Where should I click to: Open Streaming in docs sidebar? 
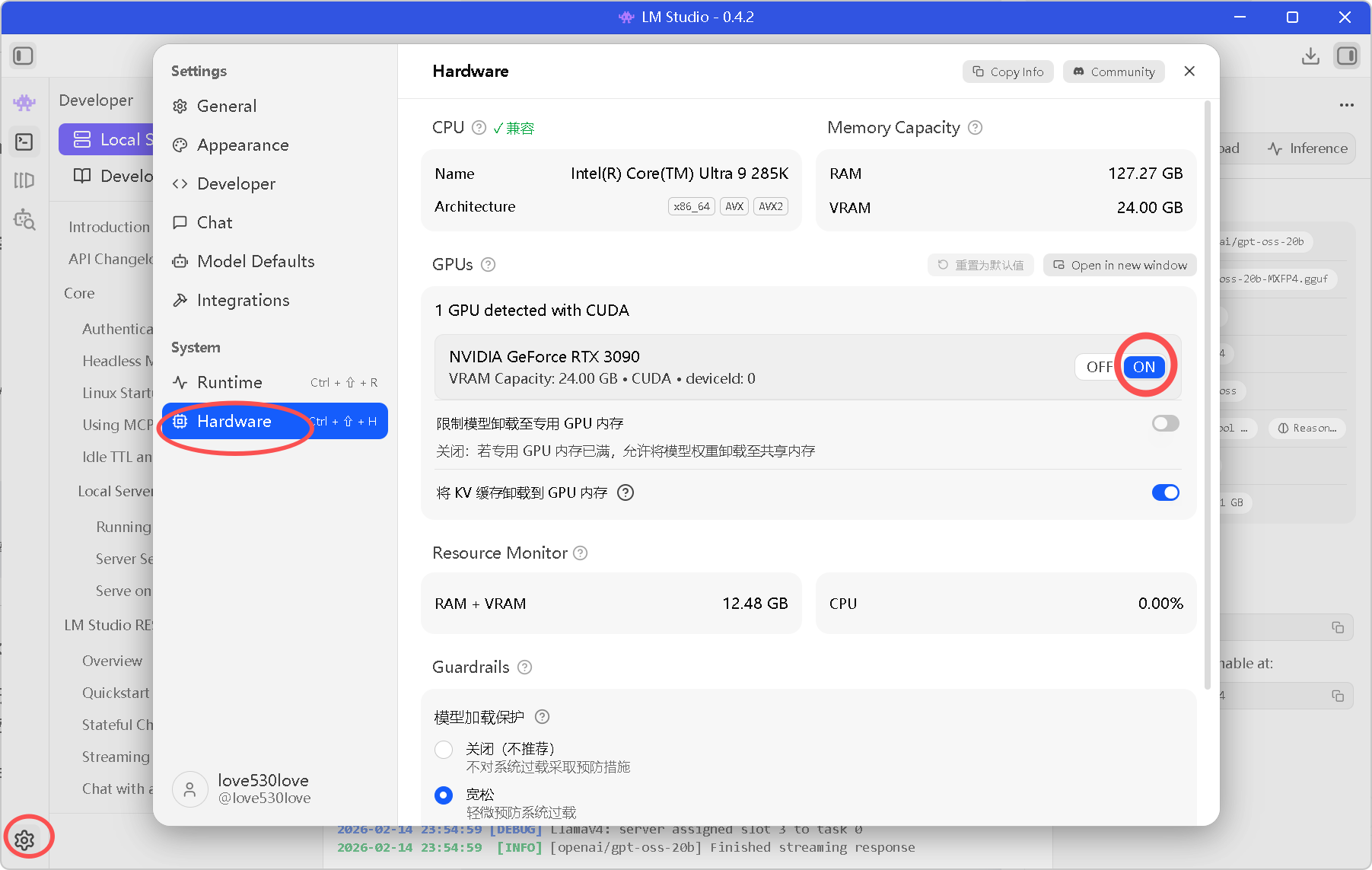click(116, 757)
